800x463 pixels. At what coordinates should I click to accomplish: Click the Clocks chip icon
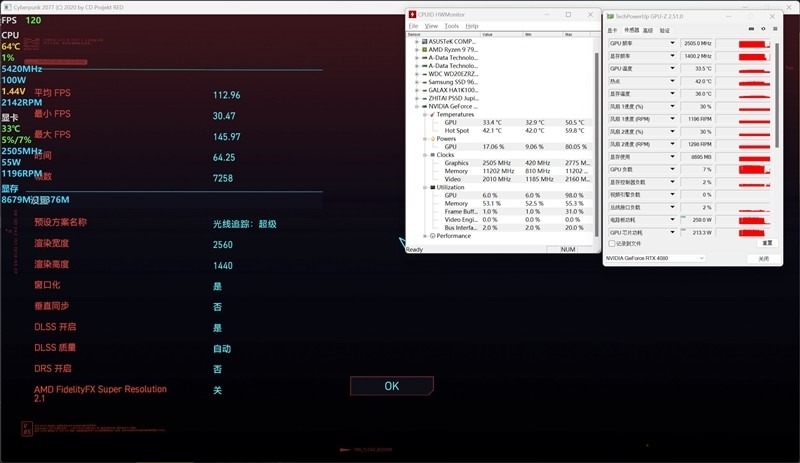433,155
